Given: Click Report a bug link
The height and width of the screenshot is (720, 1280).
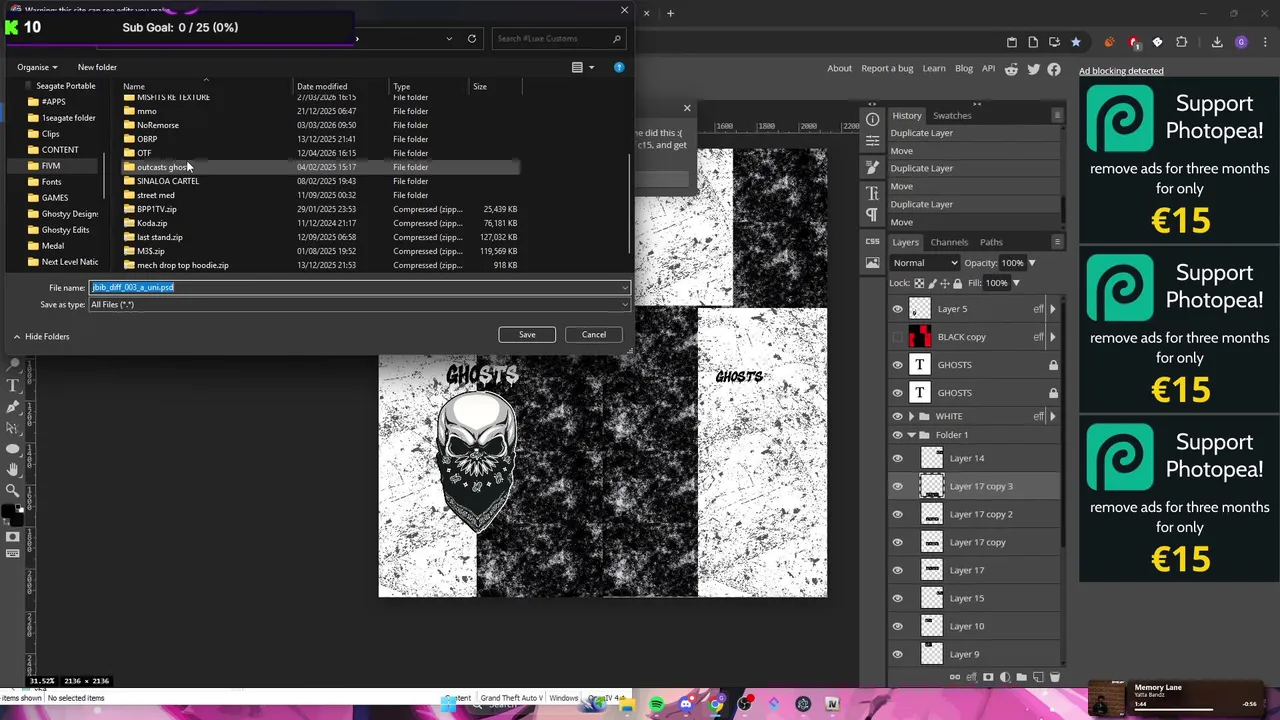Looking at the screenshot, I should [x=887, y=68].
